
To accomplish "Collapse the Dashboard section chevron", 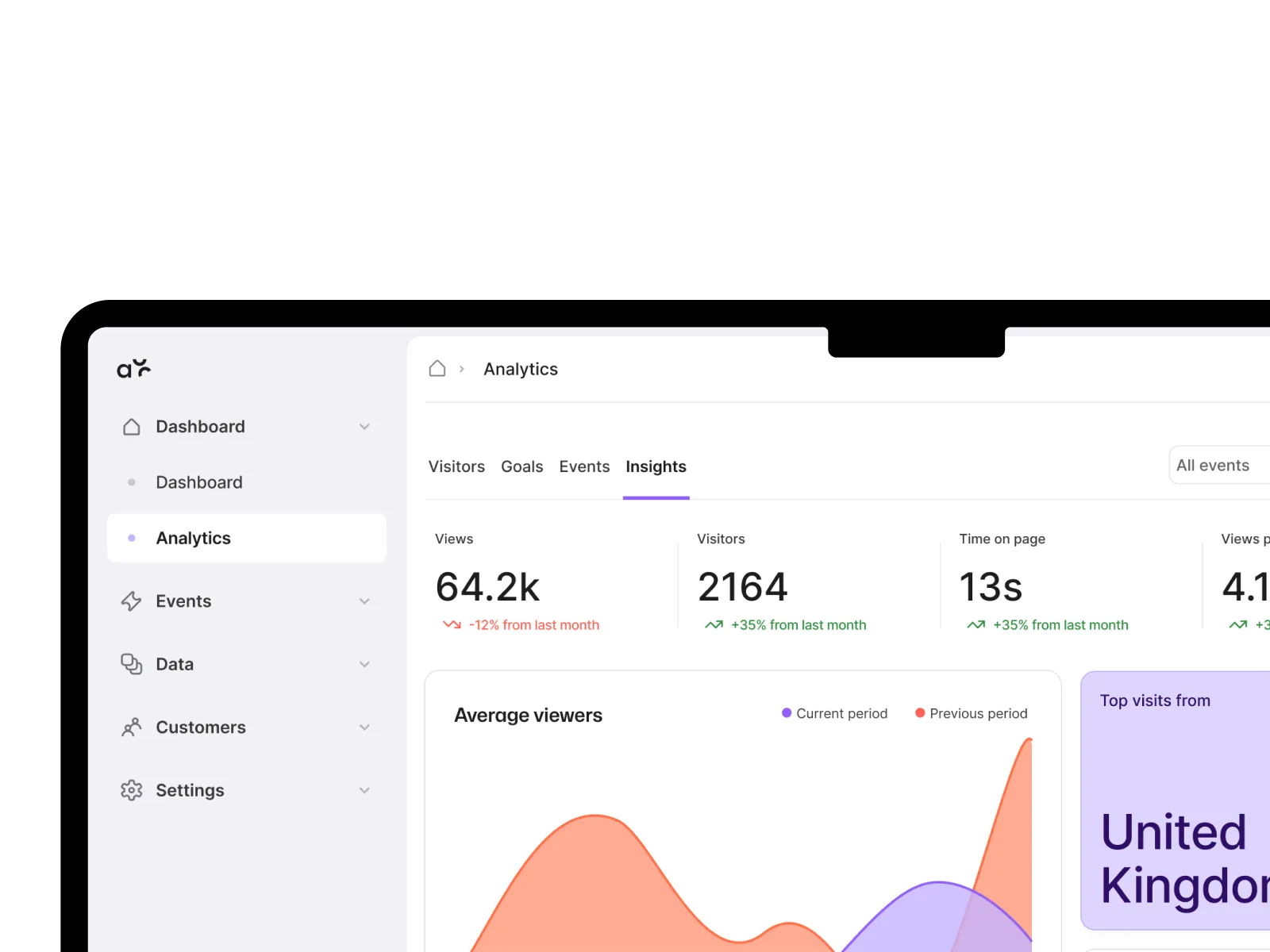I will [364, 427].
